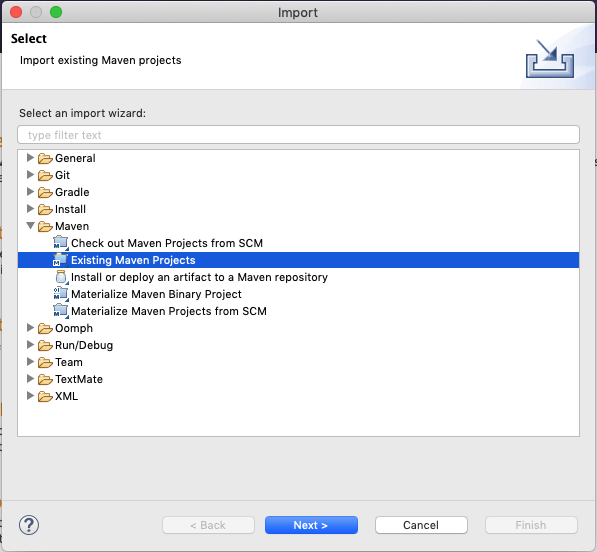The height and width of the screenshot is (552, 597).
Task: Expand the Install category
Action: pos(30,209)
